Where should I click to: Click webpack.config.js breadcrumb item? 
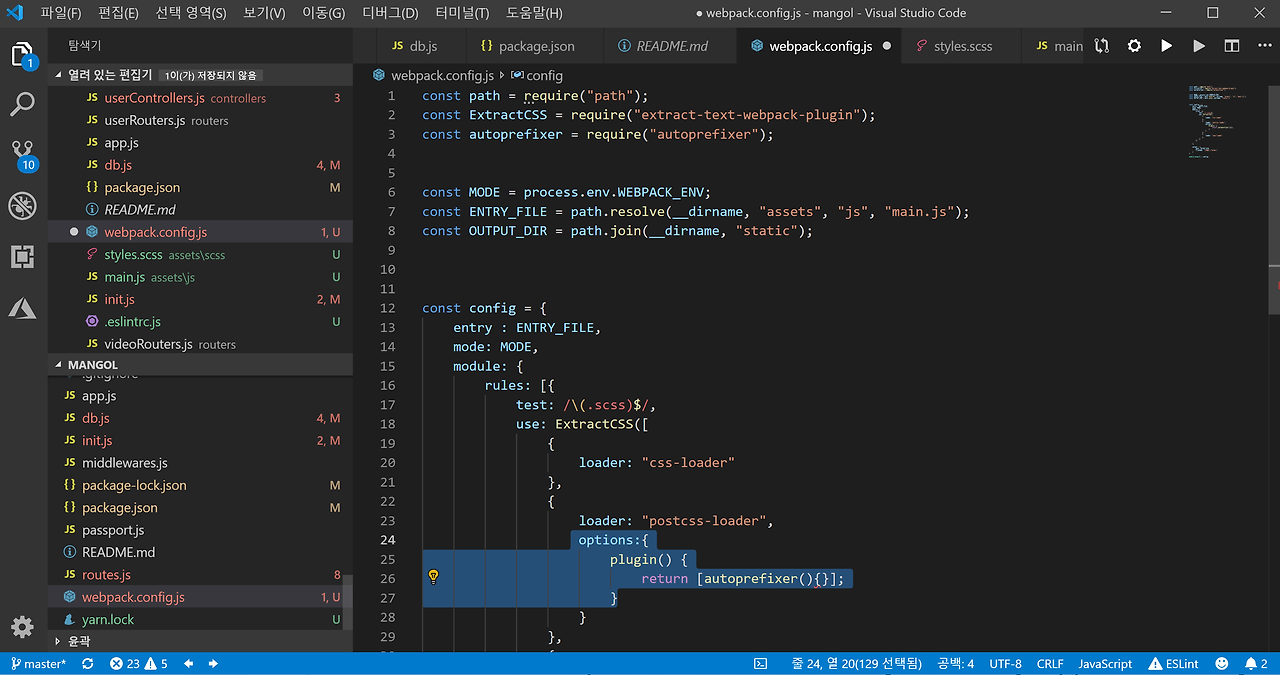[x=433, y=76]
